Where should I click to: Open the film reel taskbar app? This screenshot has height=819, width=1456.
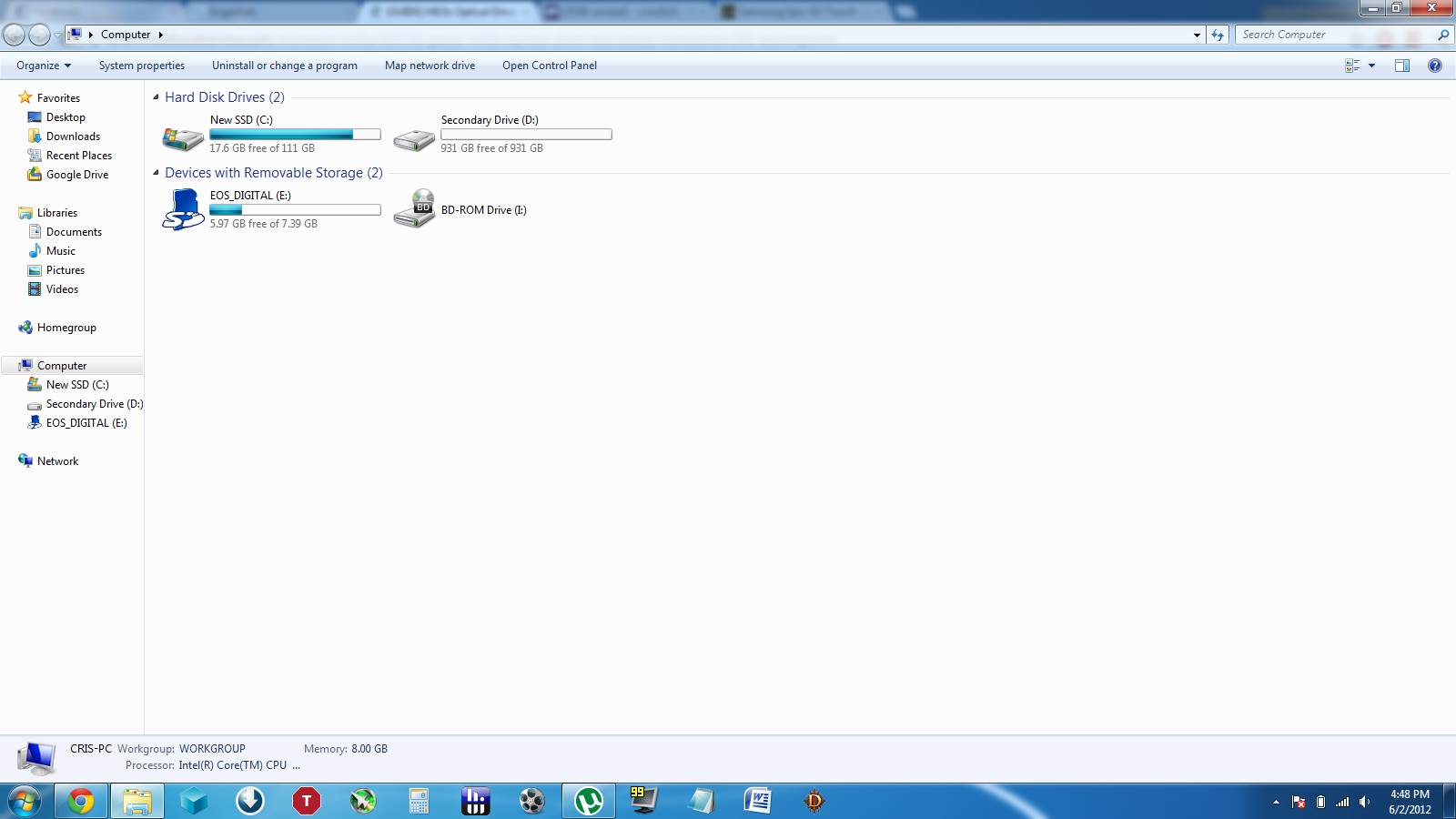point(531,802)
